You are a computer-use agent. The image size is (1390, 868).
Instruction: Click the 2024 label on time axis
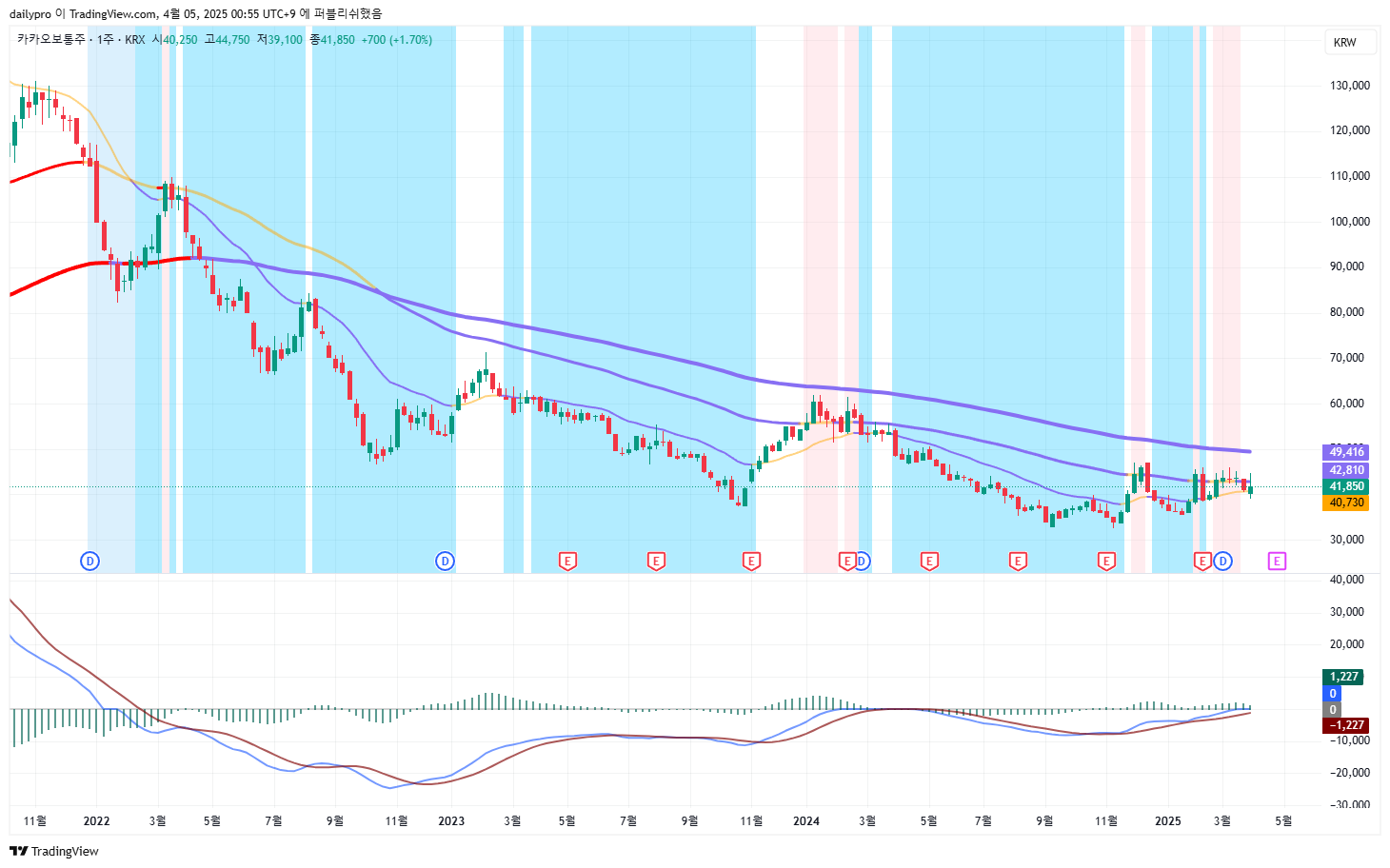click(806, 821)
